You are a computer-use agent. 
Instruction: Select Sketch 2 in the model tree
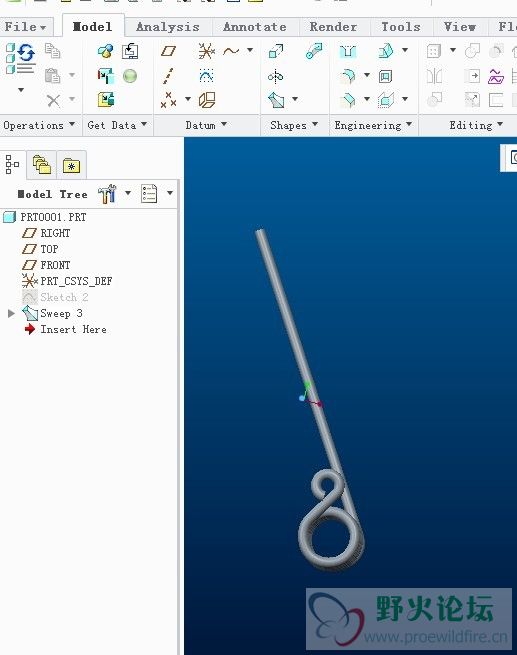pyautogui.click(x=64, y=297)
